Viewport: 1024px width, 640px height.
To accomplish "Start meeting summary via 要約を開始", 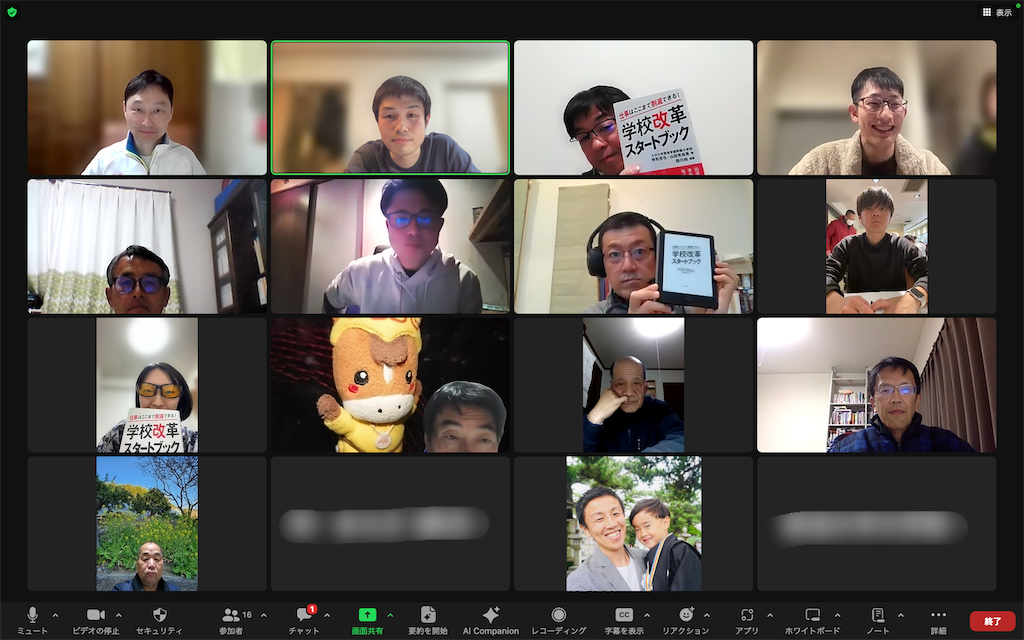I will point(428,615).
